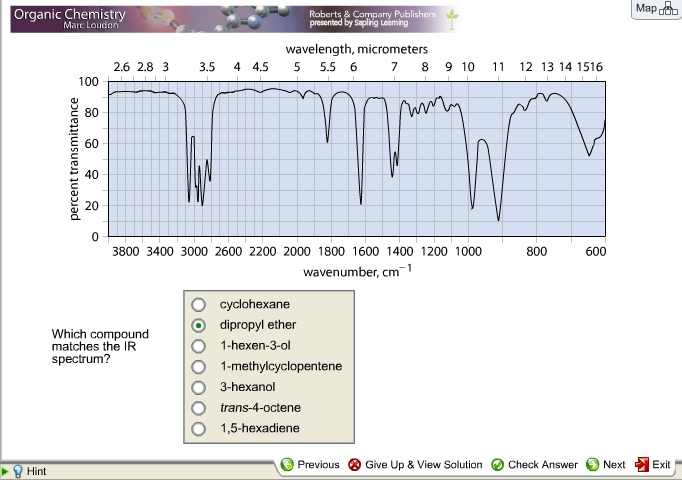
Task: Click the Hint lightbulb icon
Action: [18, 471]
